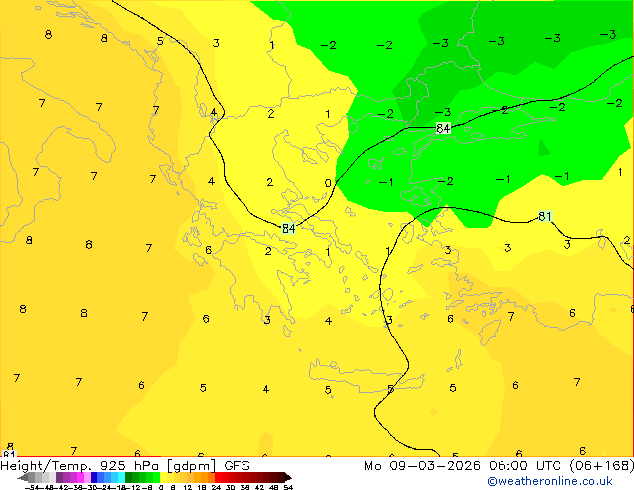Select the bright yellow swatch in the color scale
The image size is (634, 490).
[163, 478]
